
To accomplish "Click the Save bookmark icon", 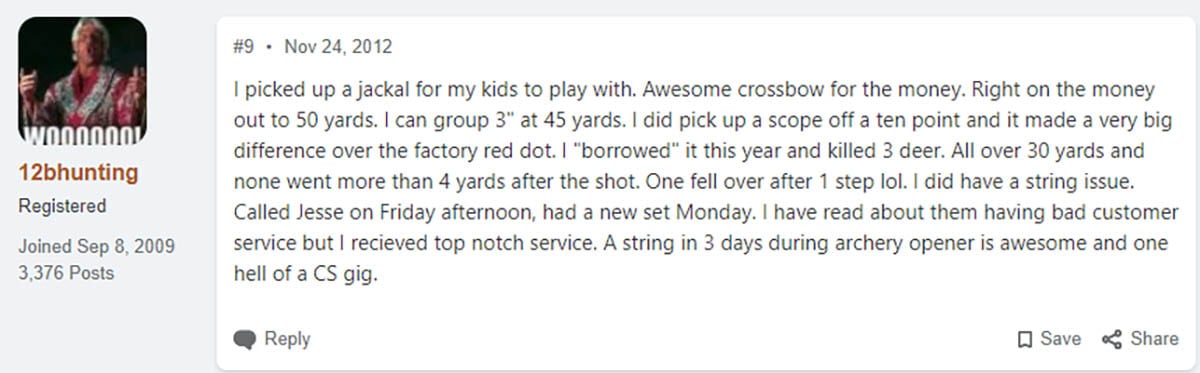I will coord(1024,339).
